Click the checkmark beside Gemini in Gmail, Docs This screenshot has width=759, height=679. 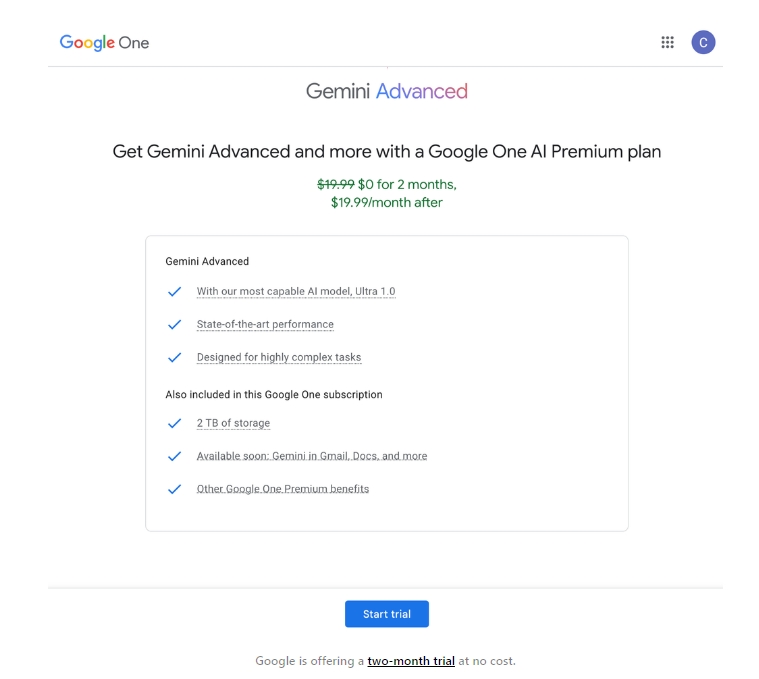click(174, 456)
